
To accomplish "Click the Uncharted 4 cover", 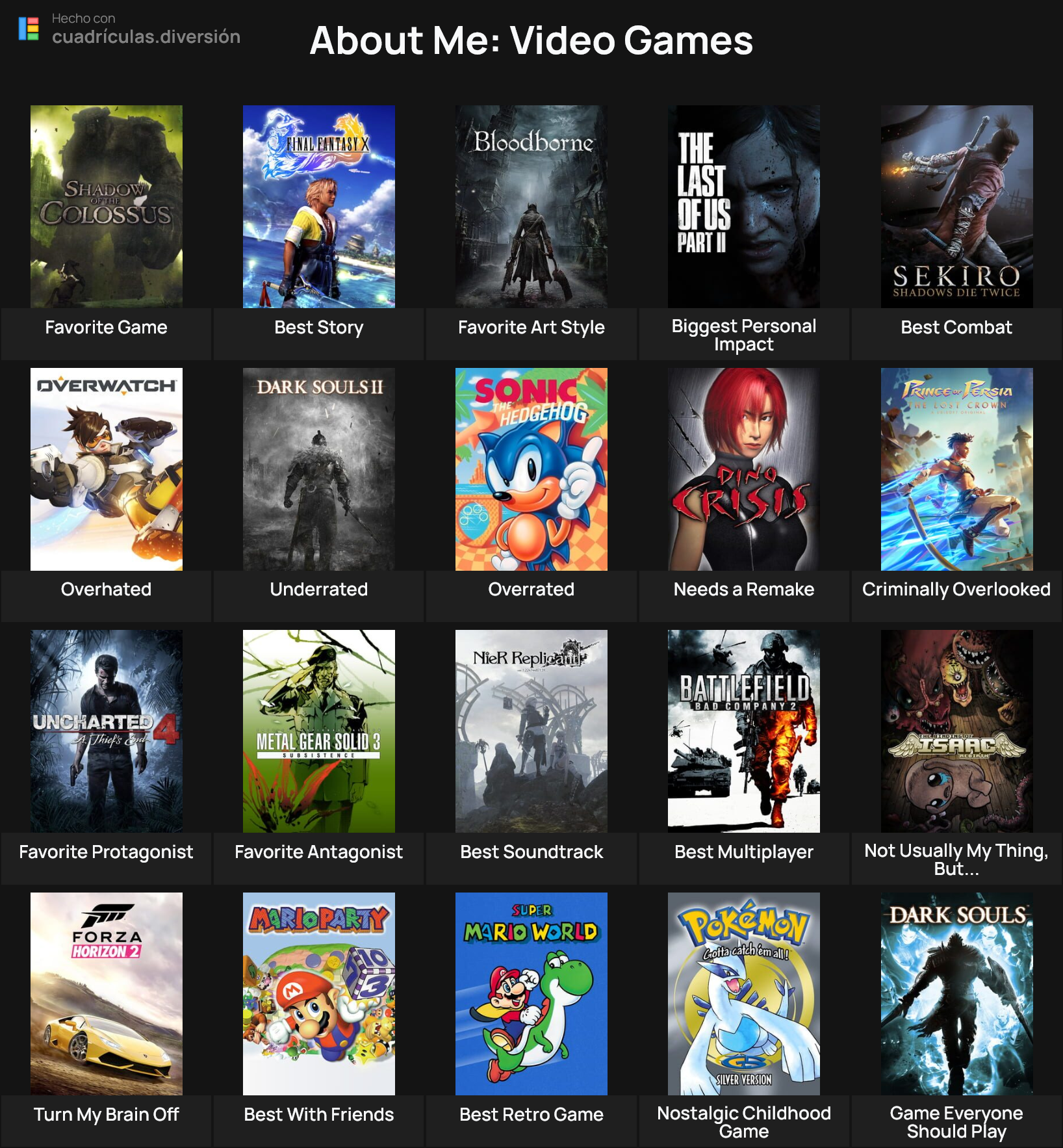I will pyautogui.click(x=107, y=731).
